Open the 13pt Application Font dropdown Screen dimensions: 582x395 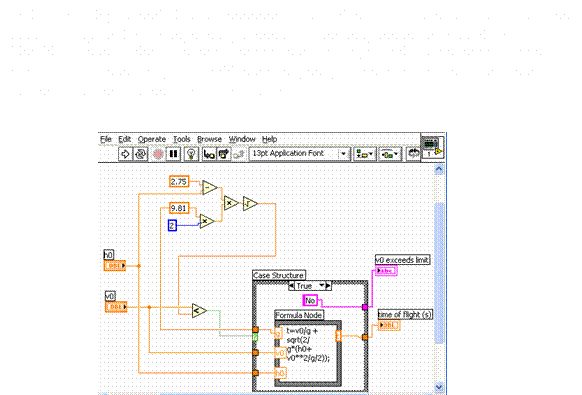(x=300, y=154)
